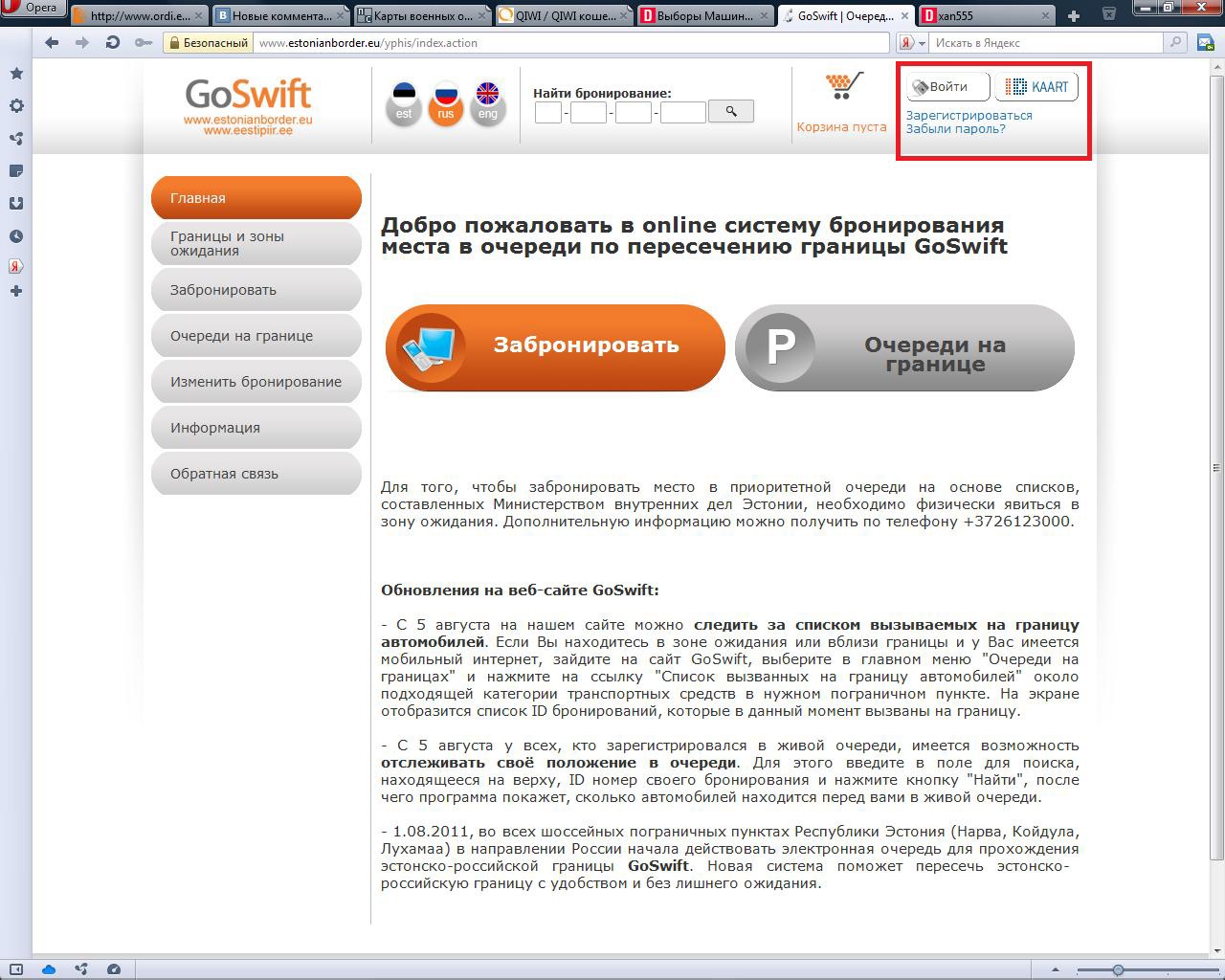The height and width of the screenshot is (980, 1225).
Task: Click the Войти login button
Action: coord(947,87)
